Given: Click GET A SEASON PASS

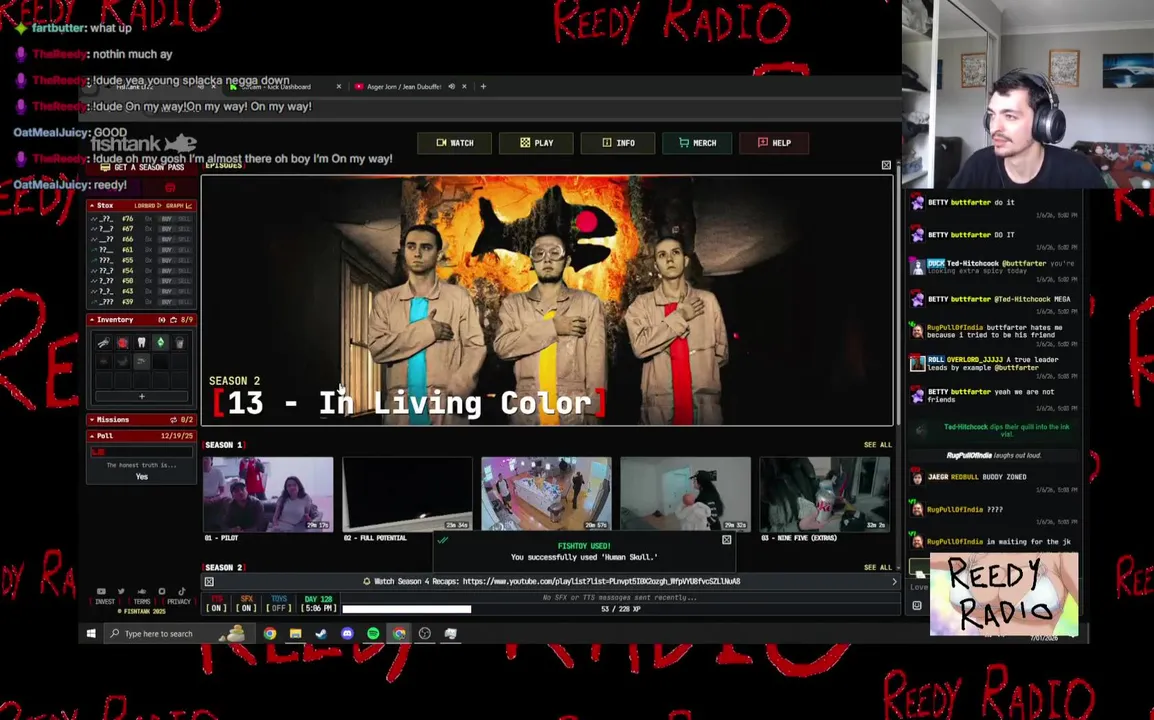Looking at the screenshot, I should point(142,167).
